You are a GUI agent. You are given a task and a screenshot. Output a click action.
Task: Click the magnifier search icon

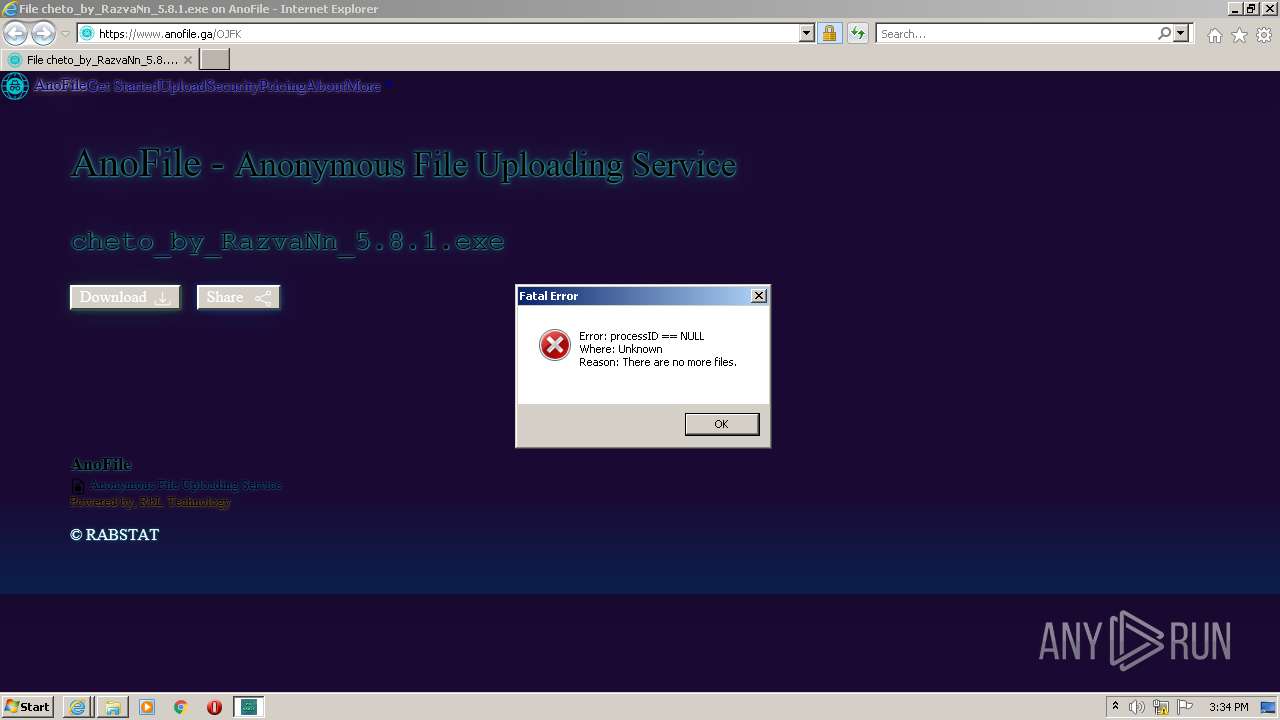tap(1164, 33)
